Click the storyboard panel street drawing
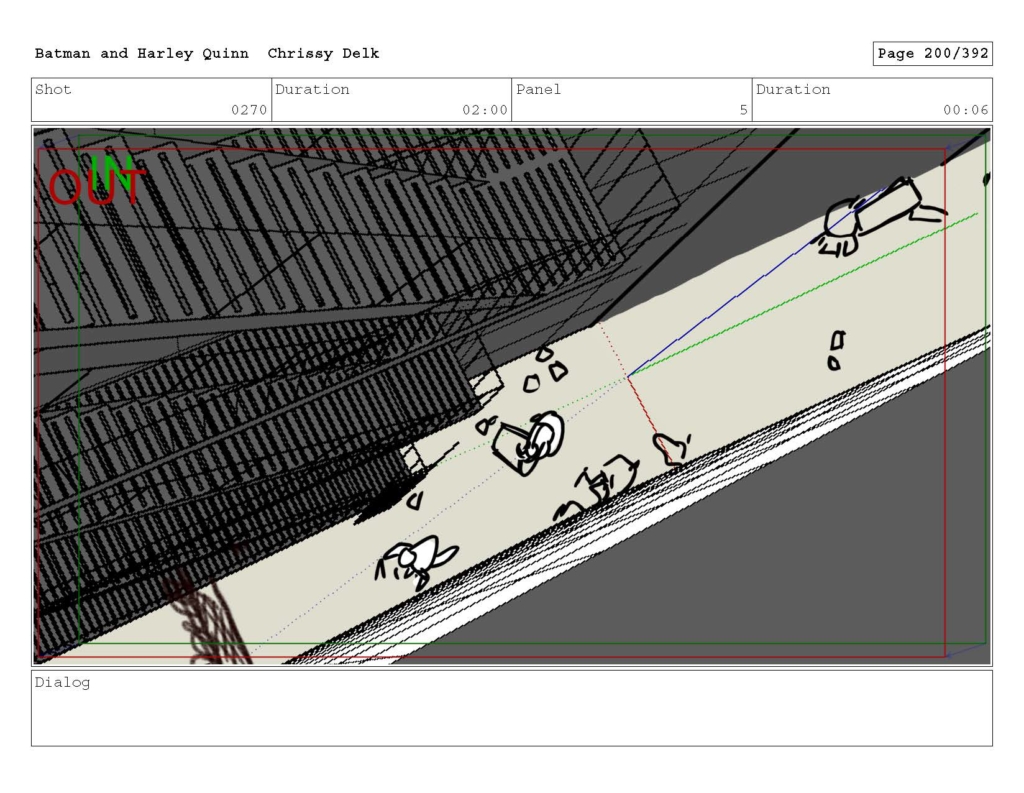The width and height of the screenshot is (1024, 793). coord(512,396)
